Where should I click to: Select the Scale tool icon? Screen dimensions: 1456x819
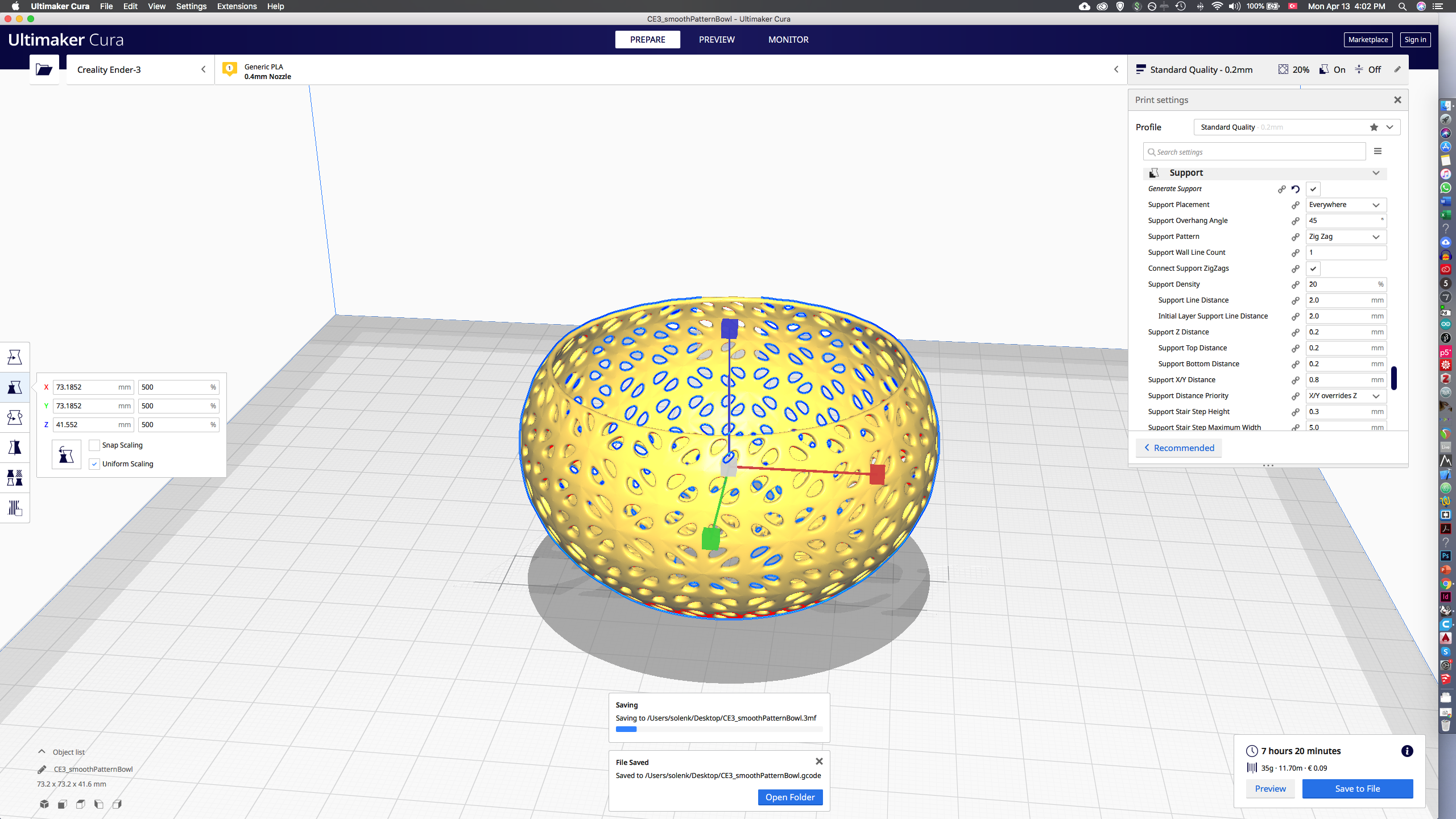[15, 387]
